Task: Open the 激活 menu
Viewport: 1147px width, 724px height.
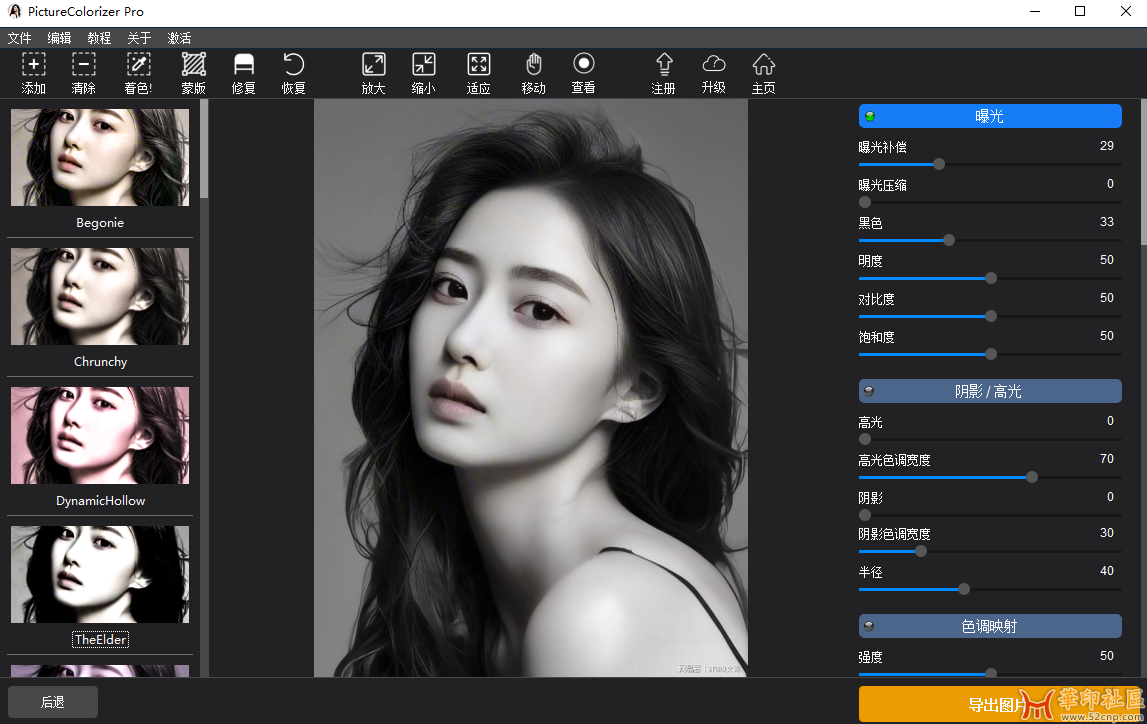Action: 179,38
